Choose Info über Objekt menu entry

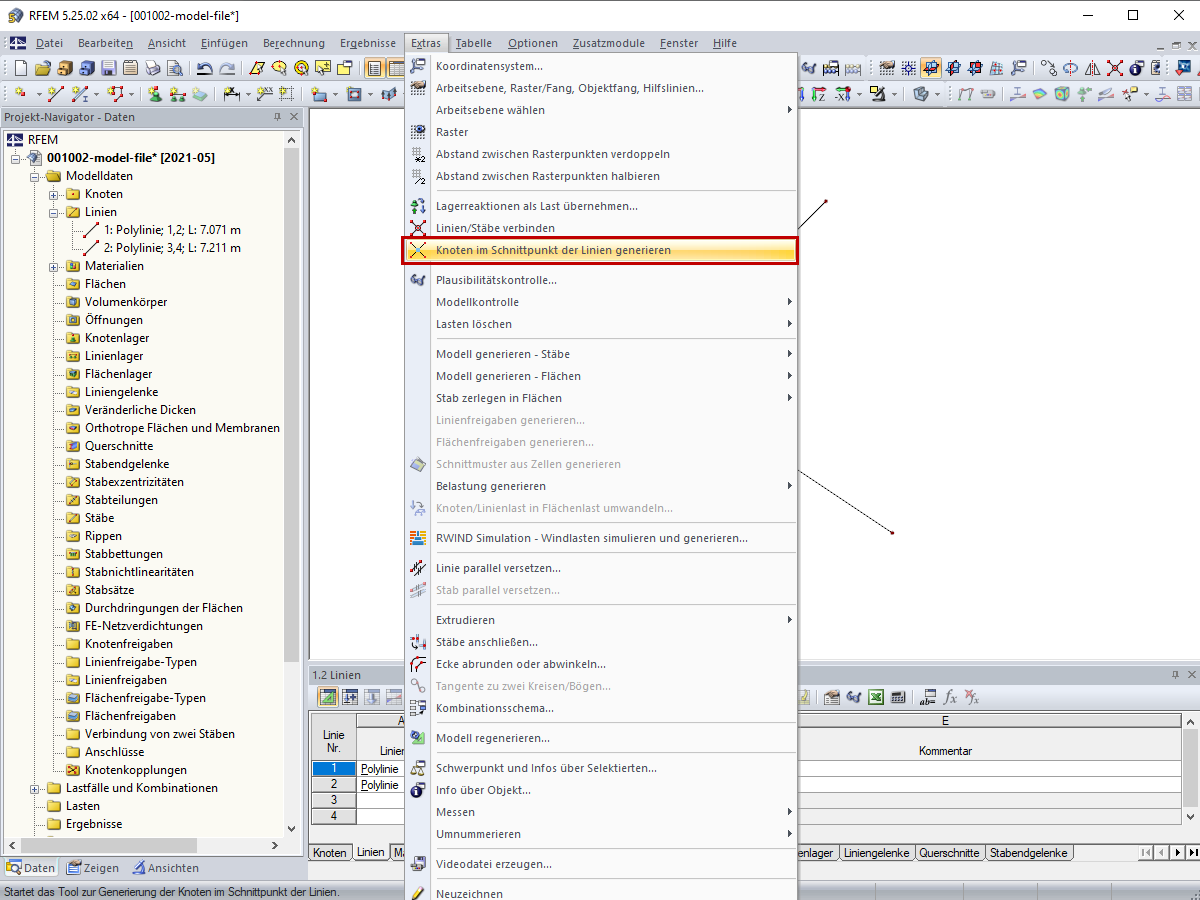click(x=601, y=790)
